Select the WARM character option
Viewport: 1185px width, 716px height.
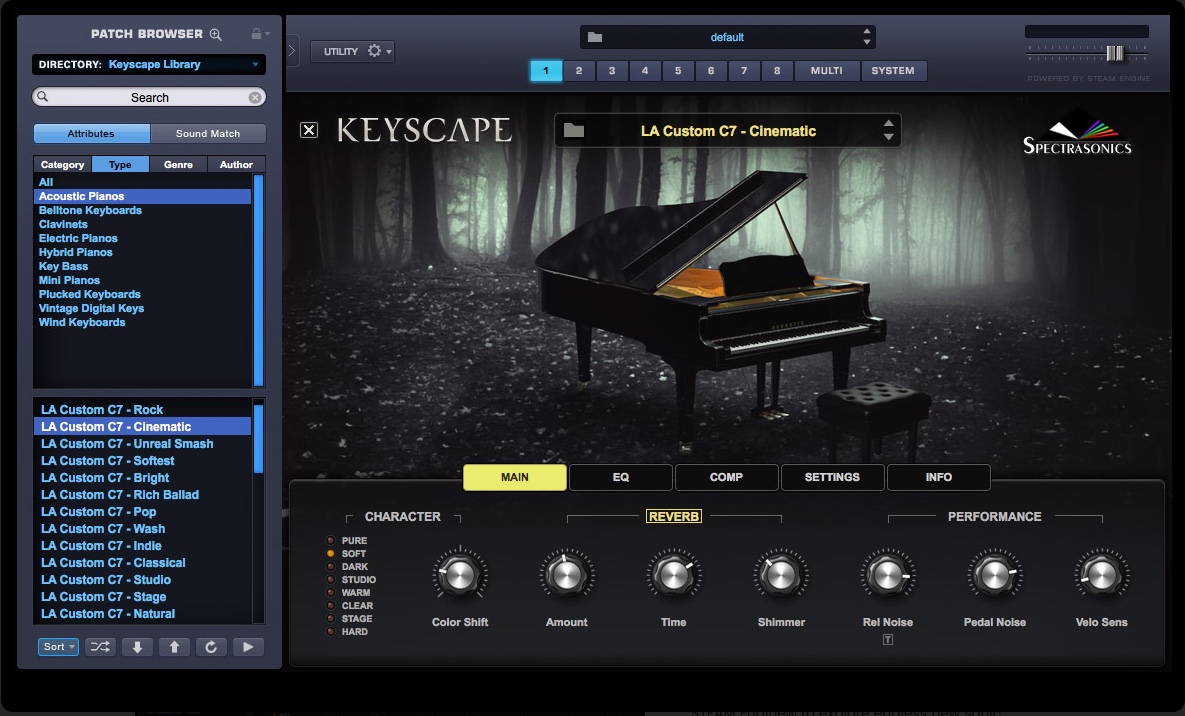coord(331,593)
